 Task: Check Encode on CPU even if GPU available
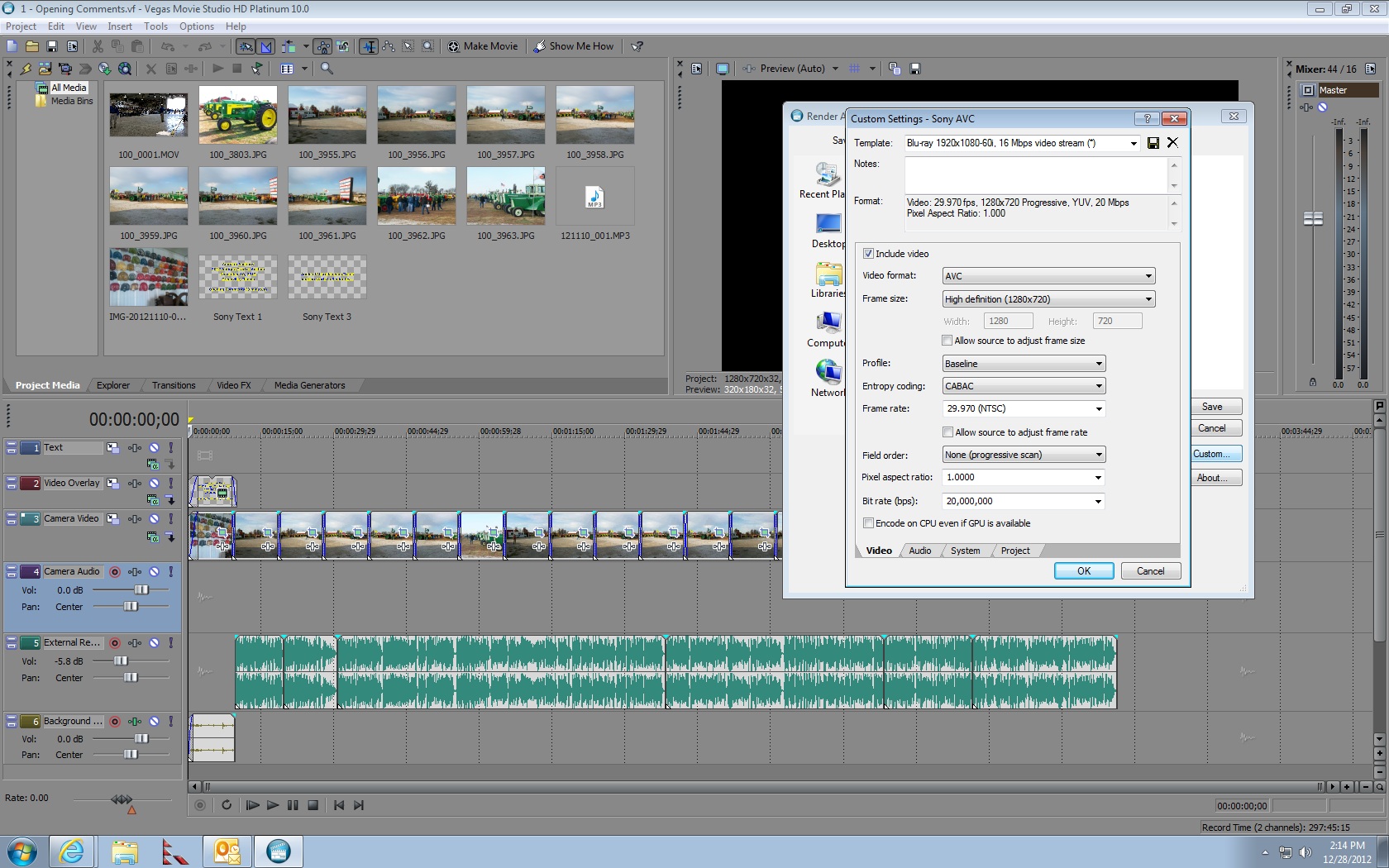click(868, 523)
